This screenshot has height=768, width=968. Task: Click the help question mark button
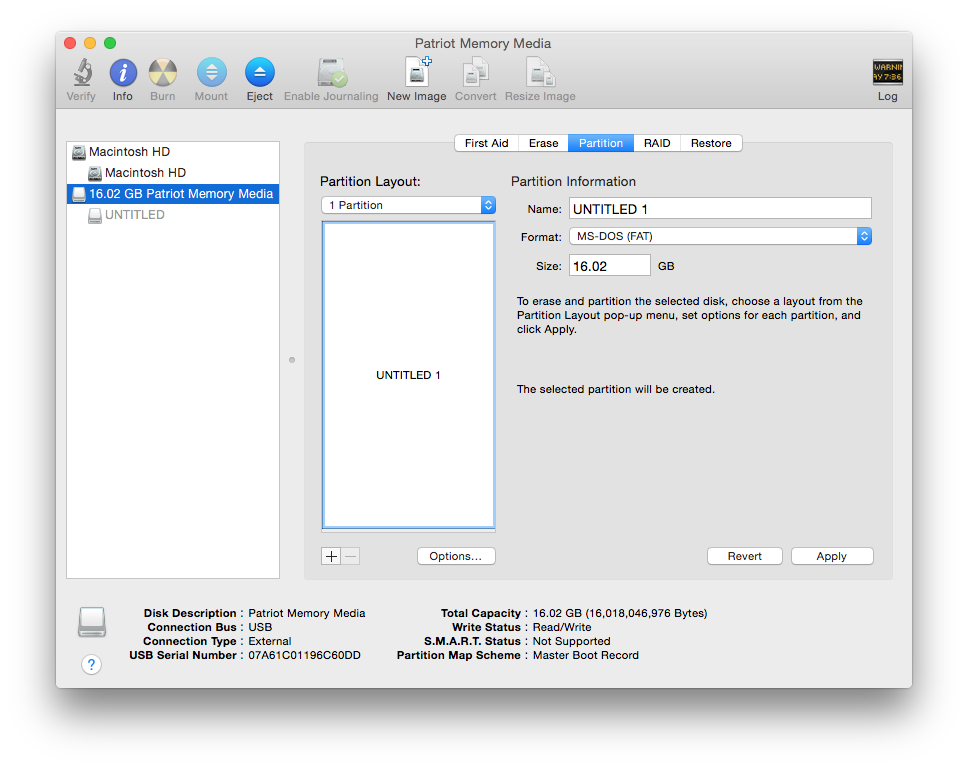coord(91,664)
